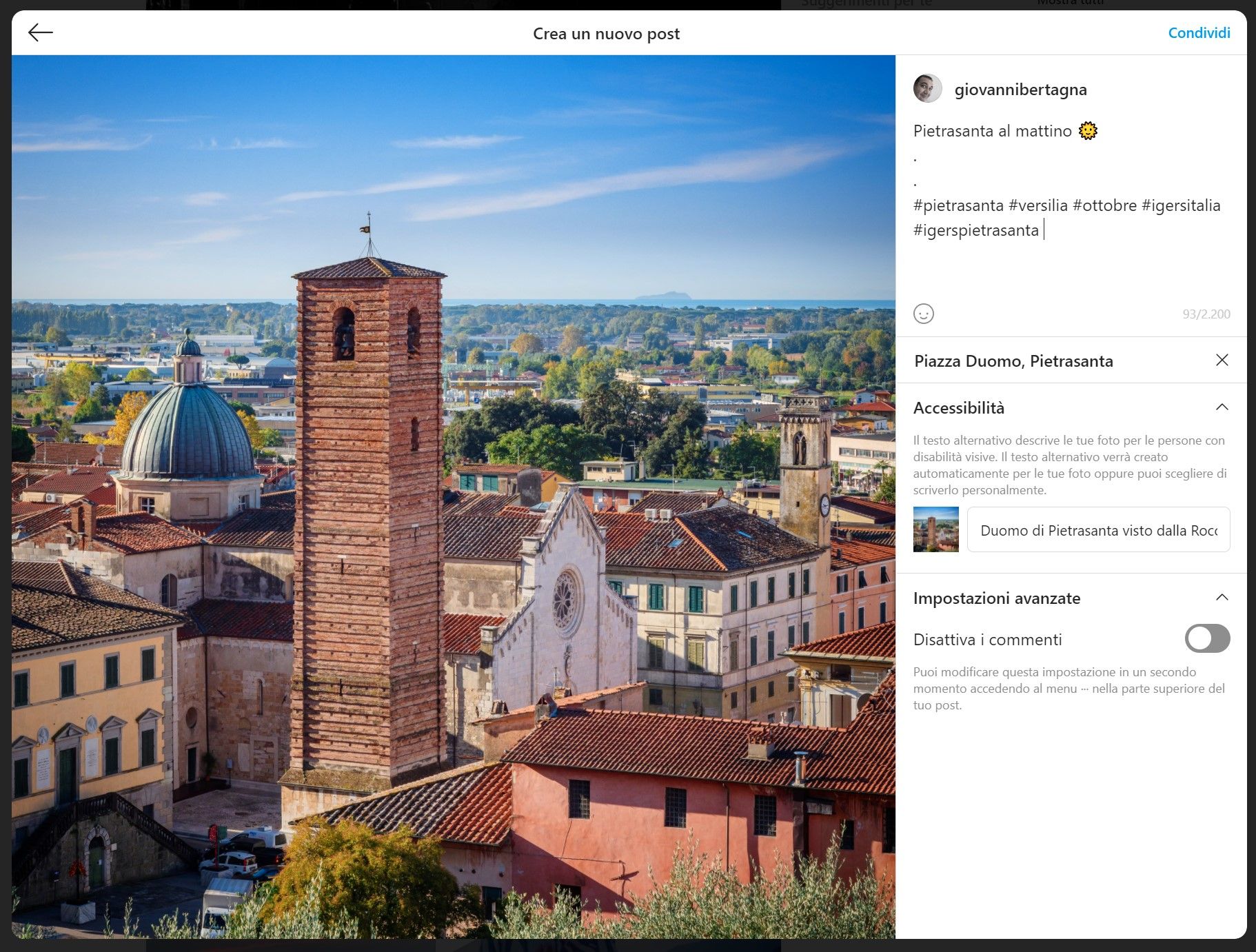Viewport: 1256px width, 952px height.
Task: Select the Crea un nuovo post title
Action: 606,34
